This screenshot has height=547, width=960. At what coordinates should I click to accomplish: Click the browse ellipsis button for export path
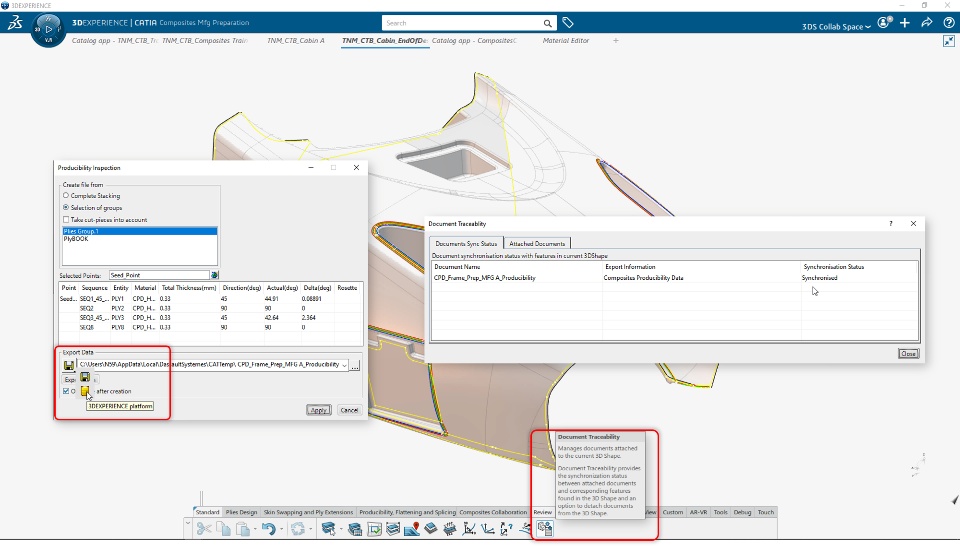(x=355, y=365)
